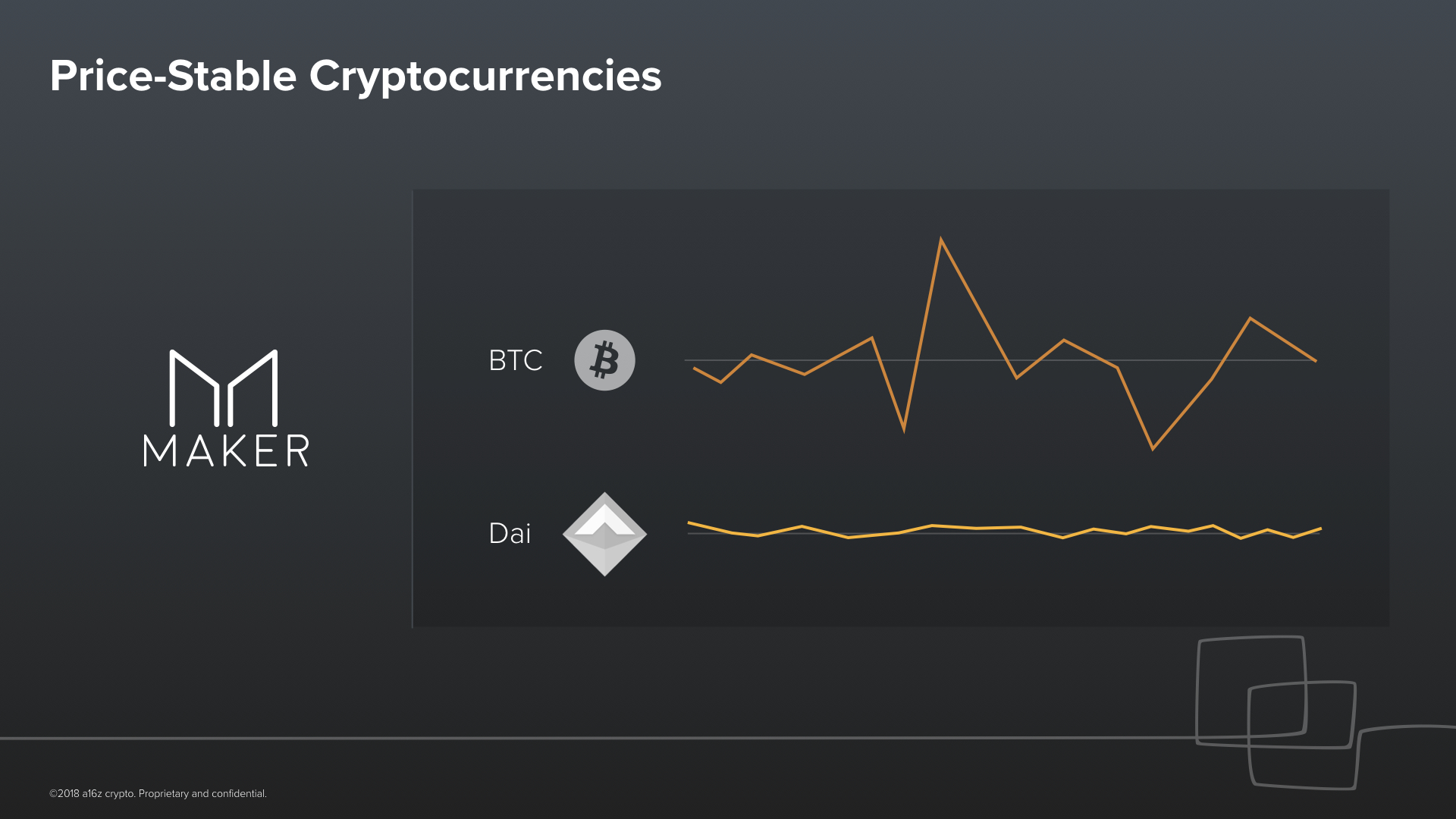Click the left start of the Dai line

coord(689,522)
